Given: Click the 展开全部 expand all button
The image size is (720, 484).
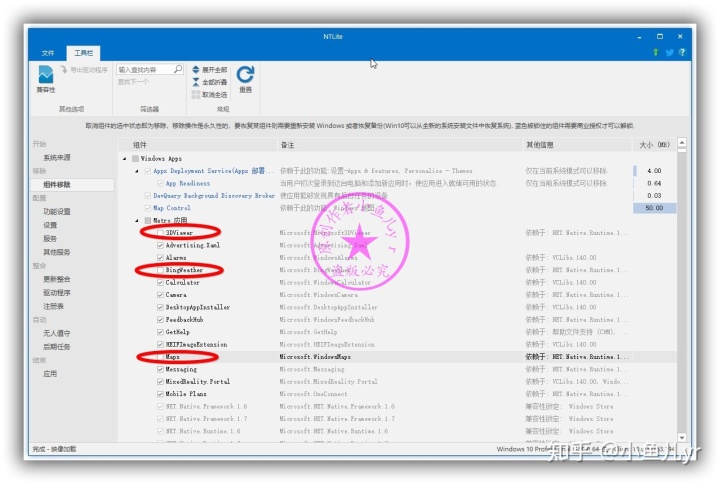Looking at the screenshot, I should tap(209, 69).
